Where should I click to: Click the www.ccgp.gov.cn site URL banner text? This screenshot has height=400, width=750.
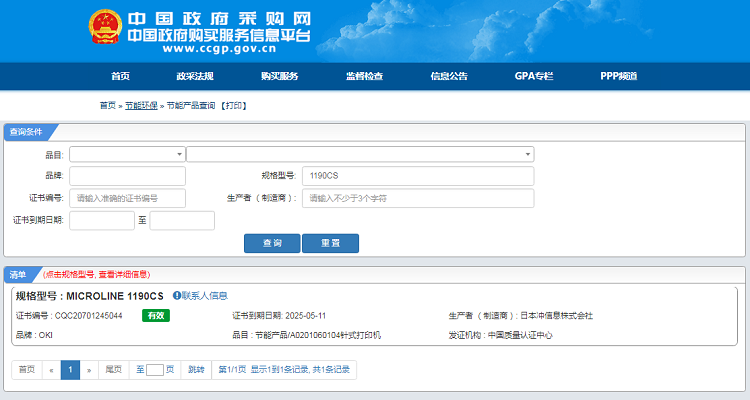click(220, 49)
